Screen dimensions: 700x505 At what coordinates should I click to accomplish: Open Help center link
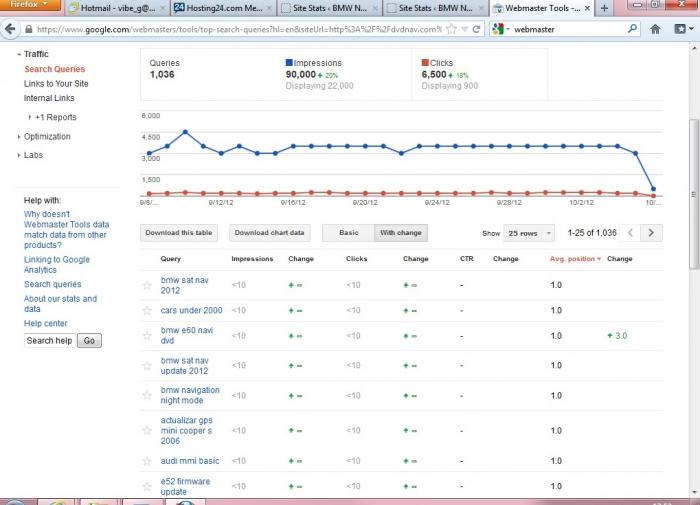pos(46,324)
